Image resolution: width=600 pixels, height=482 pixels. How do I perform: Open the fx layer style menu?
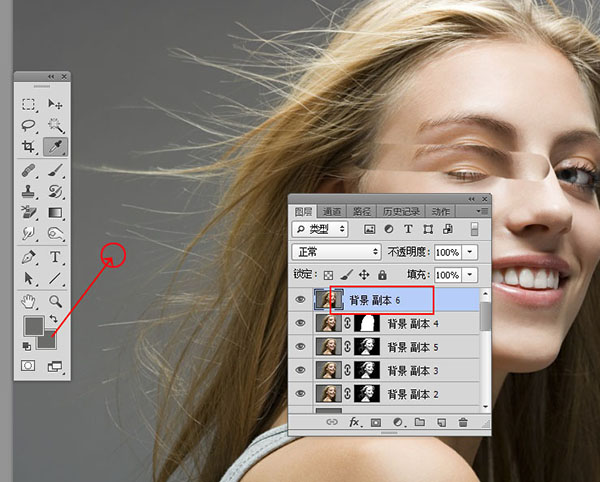(x=354, y=422)
